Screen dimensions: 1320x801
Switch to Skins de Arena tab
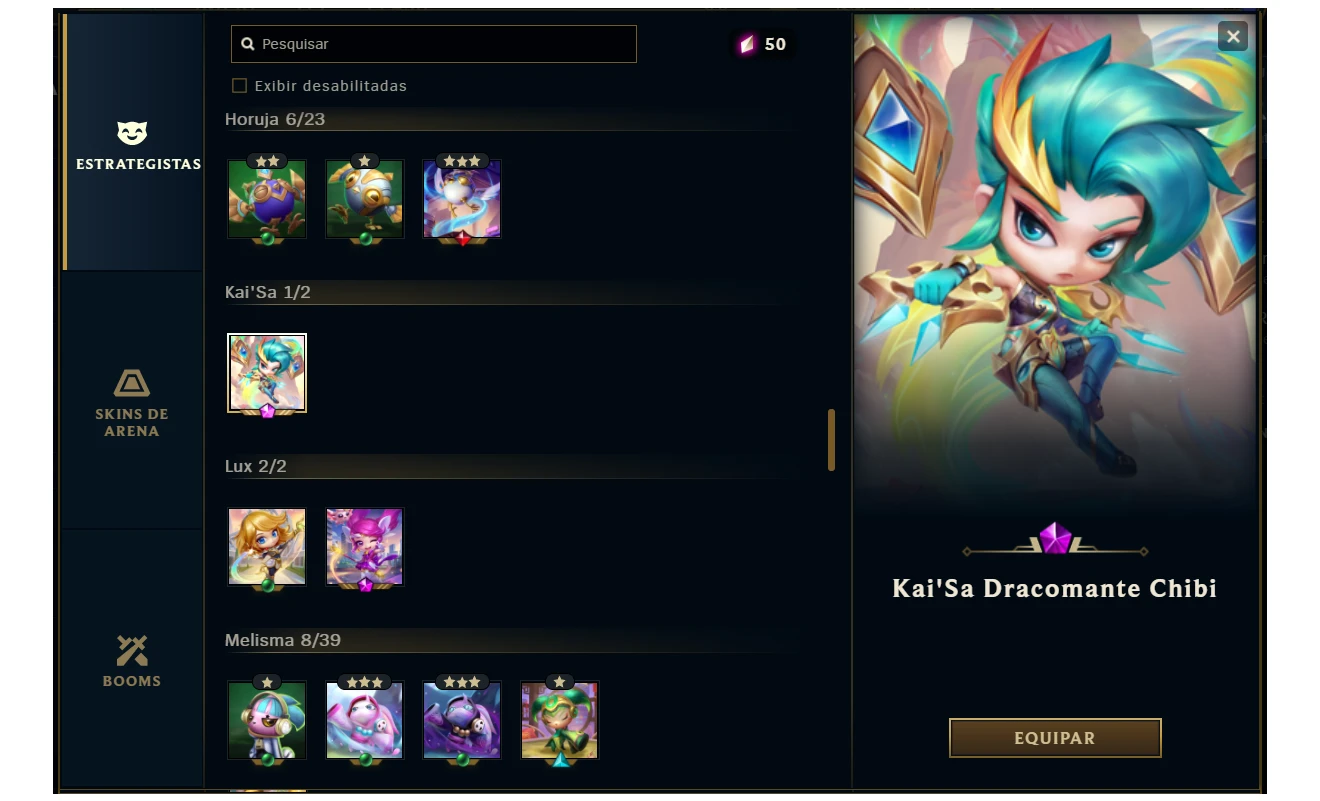[x=132, y=402]
